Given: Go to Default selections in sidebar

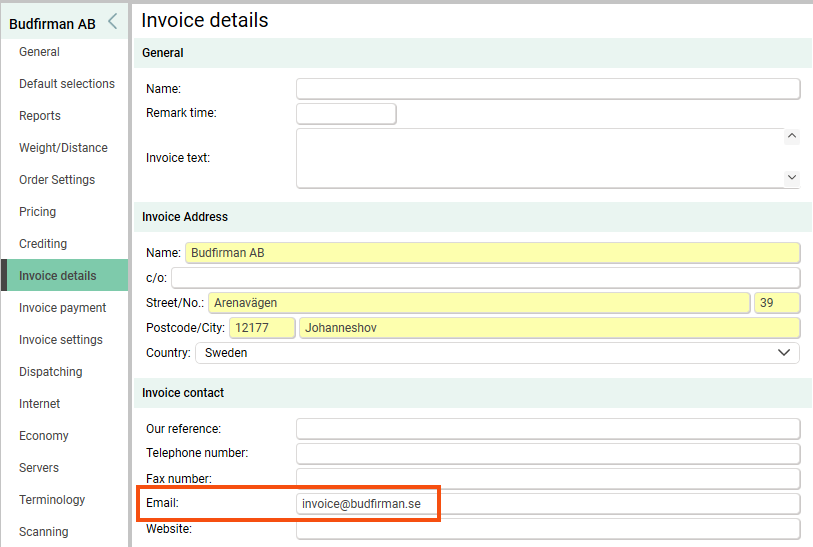Looking at the screenshot, I should 67,84.
